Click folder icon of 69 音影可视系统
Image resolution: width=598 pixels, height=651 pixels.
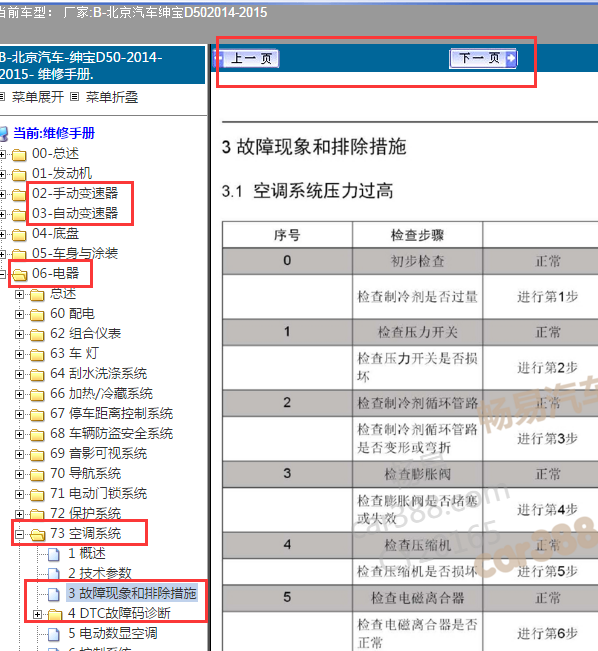(x=37, y=455)
